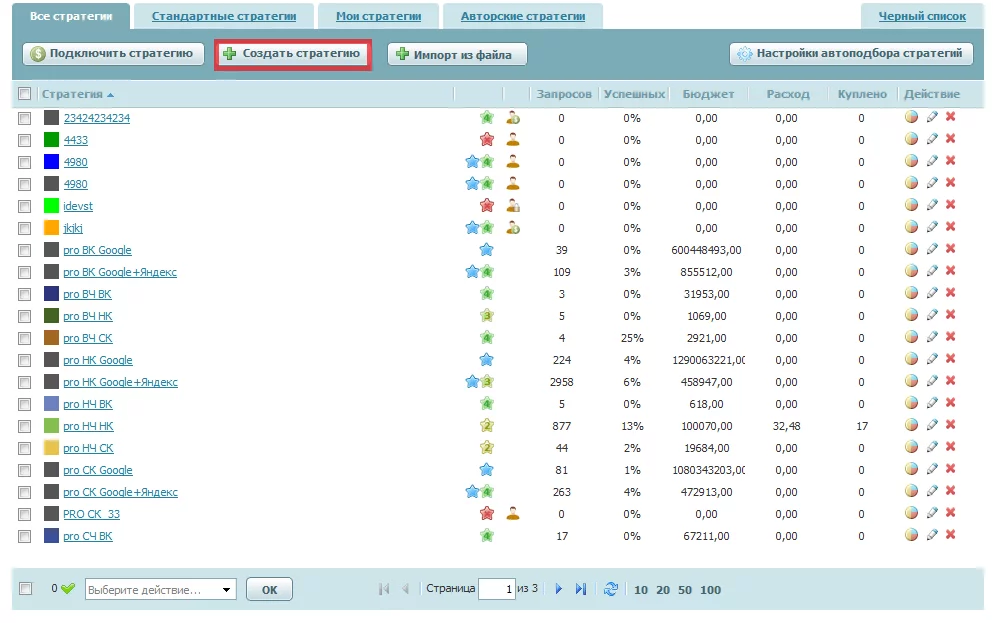Open the Мои стратегии tab
Viewport: 993px width, 623px height.
(378, 16)
